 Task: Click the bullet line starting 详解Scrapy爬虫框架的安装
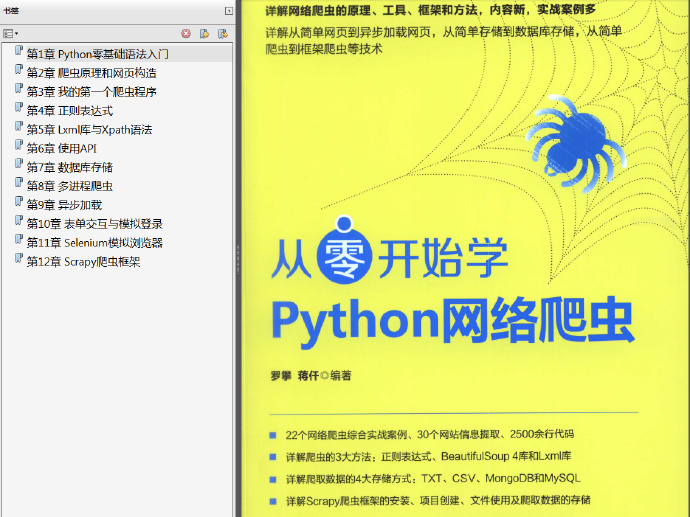(438, 501)
